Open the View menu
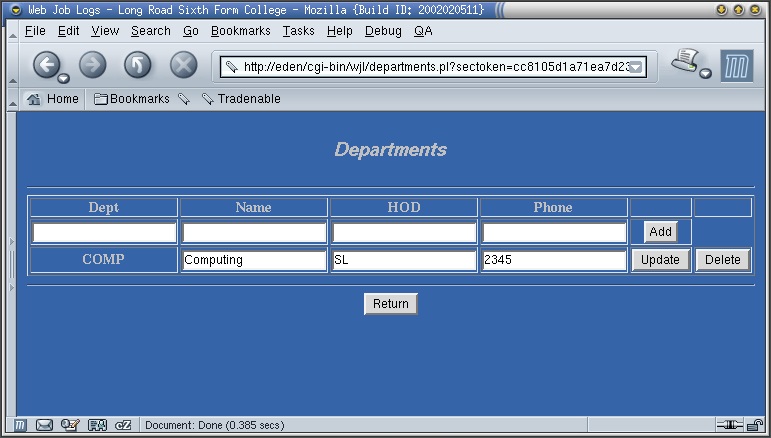The width and height of the screenshot is (771, 438). [x=105, y=31]
